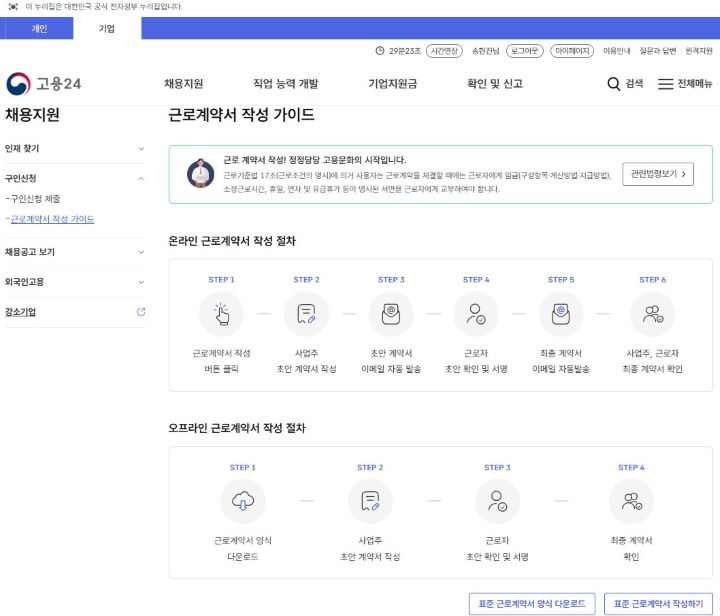Expand the 인재 찾기 sidebar chevron
The image size is (720, 616).
pyautogui.click(x=141, y=149)
